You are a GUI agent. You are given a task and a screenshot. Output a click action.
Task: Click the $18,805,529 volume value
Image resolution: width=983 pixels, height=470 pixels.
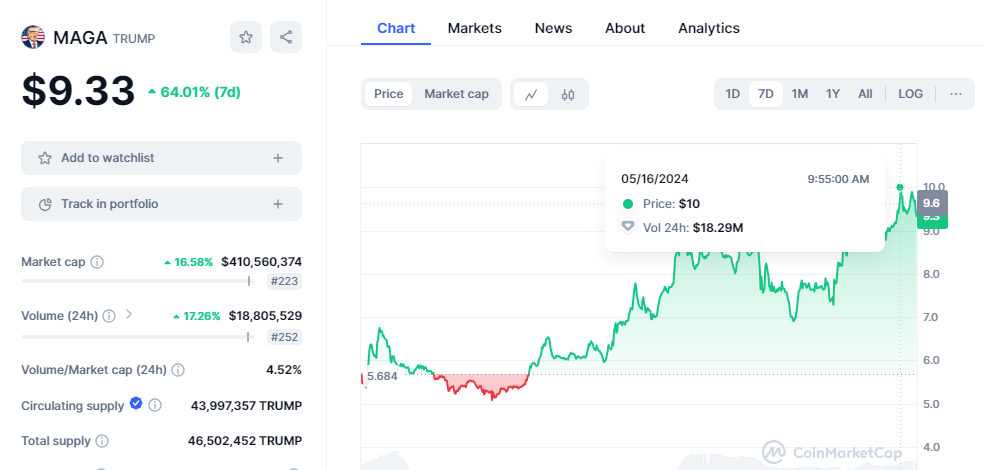pos(265,316)
